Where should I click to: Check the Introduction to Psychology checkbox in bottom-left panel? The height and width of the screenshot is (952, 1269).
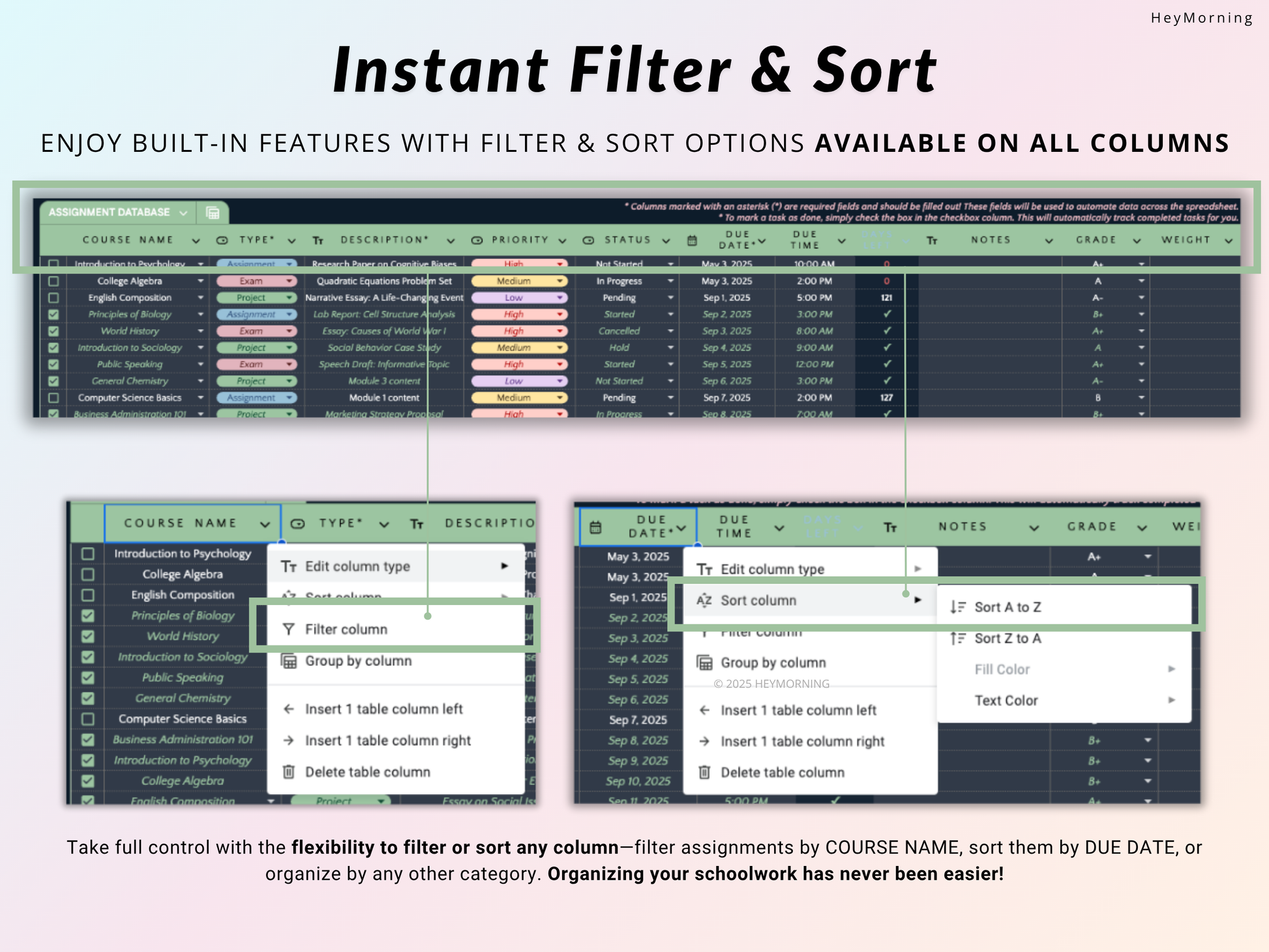(x=88, y=554)
